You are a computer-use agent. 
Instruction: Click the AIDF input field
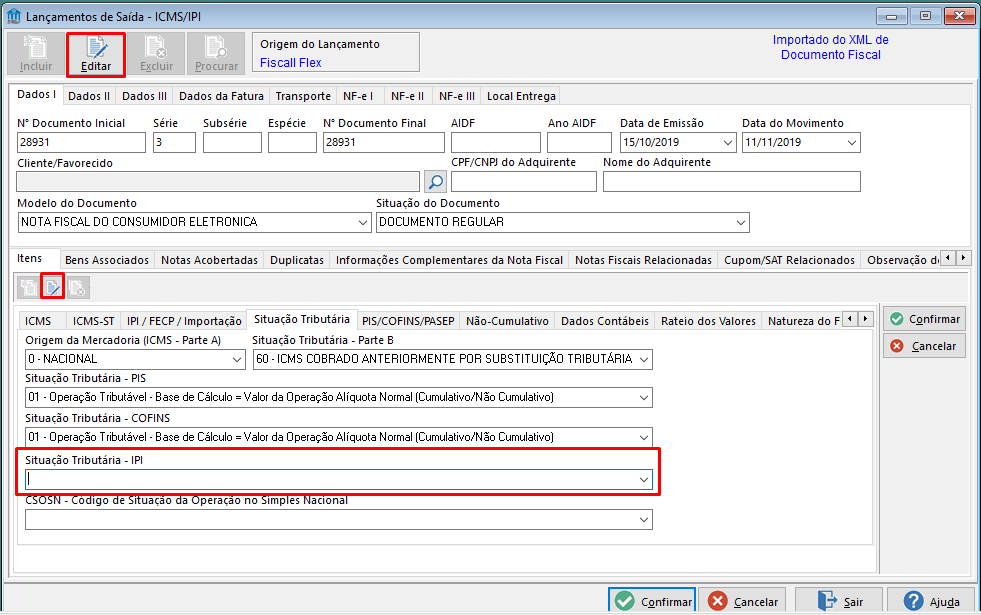point(496,143)
